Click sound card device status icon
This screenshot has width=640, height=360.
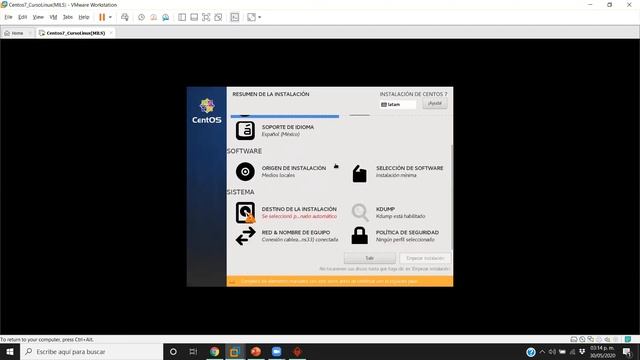607,339
